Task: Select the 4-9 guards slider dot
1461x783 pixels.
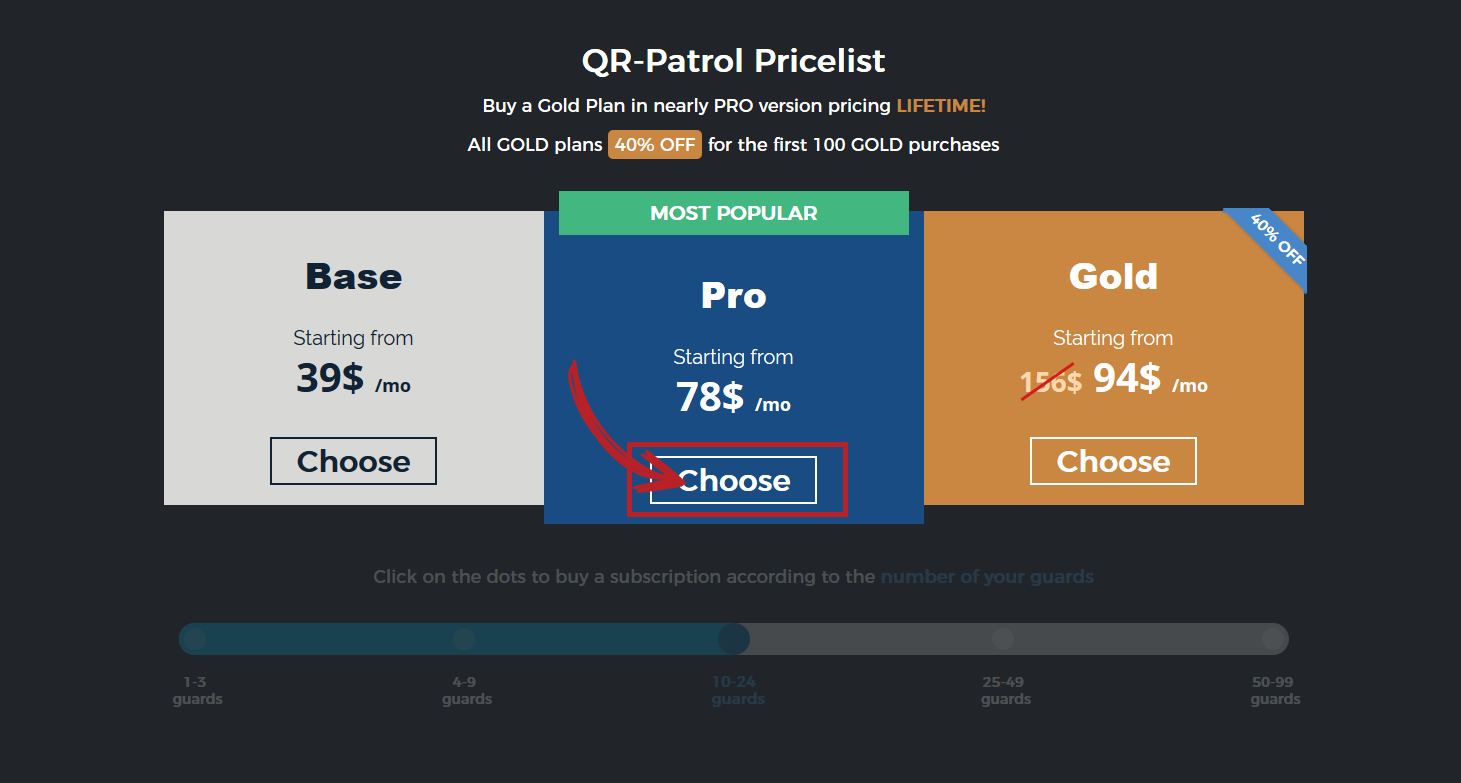Action: (464, 638)
